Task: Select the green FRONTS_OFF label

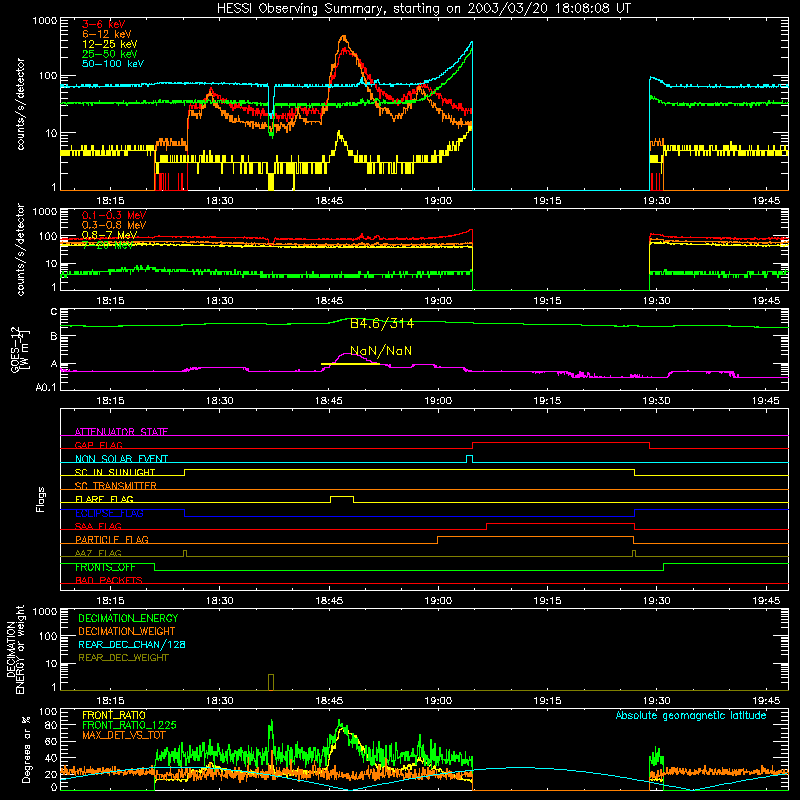Action: pyautogui.click(x=105, y=567)
